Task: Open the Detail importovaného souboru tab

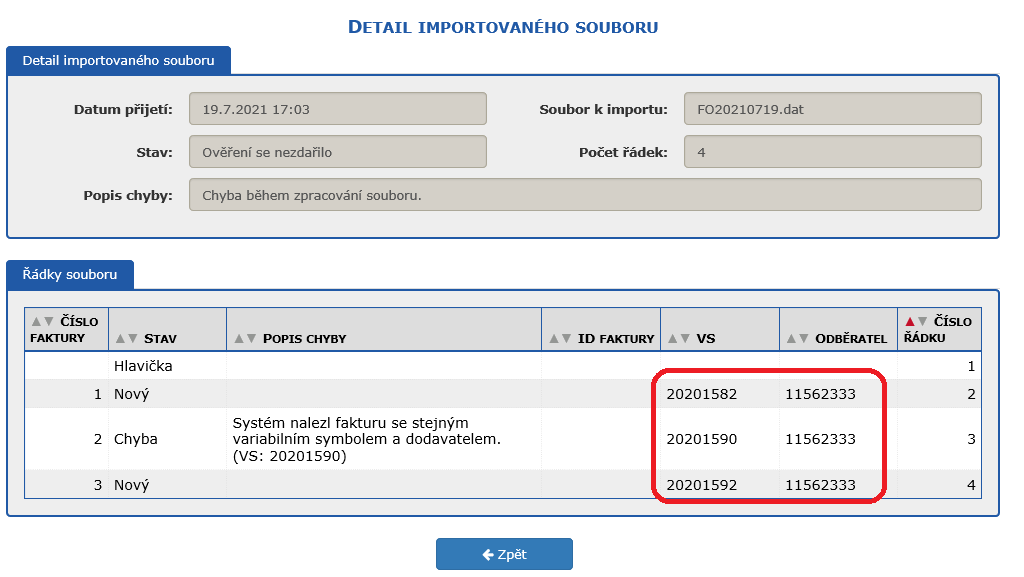Action: tap(118, 61)
